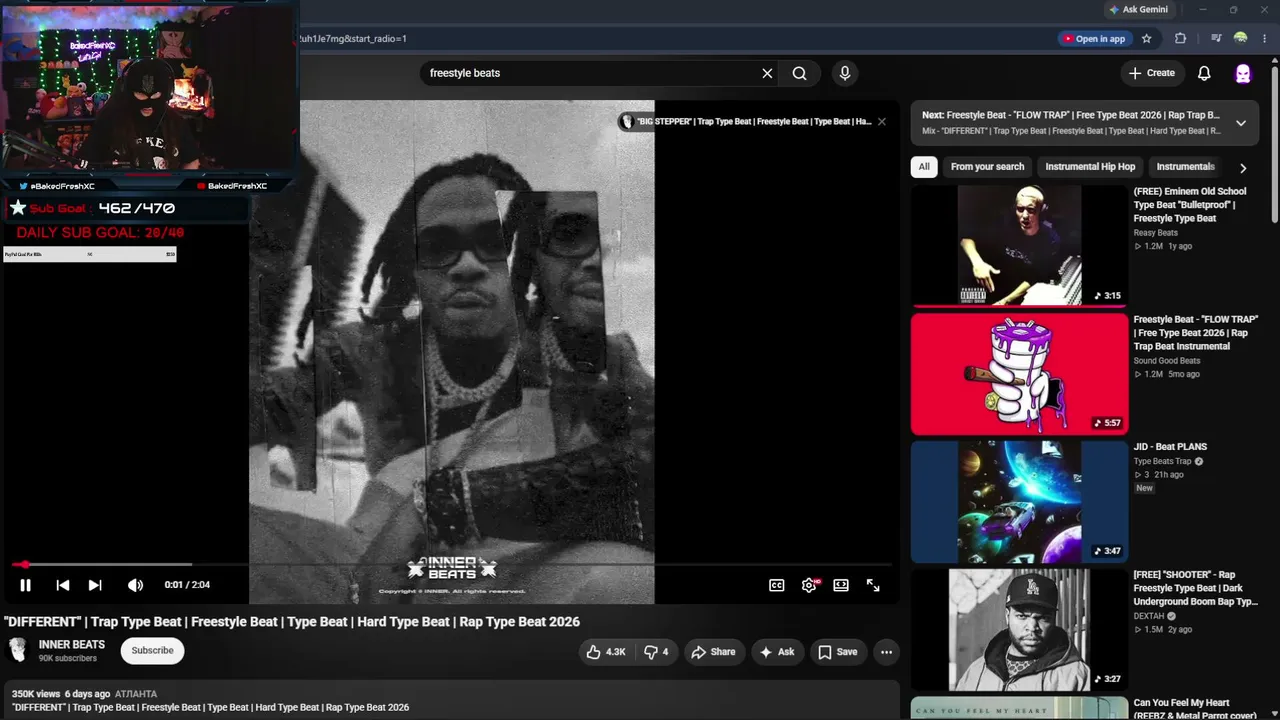Screen dimensions: 1280x720
Task: Save the video to a playlist
Action: click(x=838, y=652)
